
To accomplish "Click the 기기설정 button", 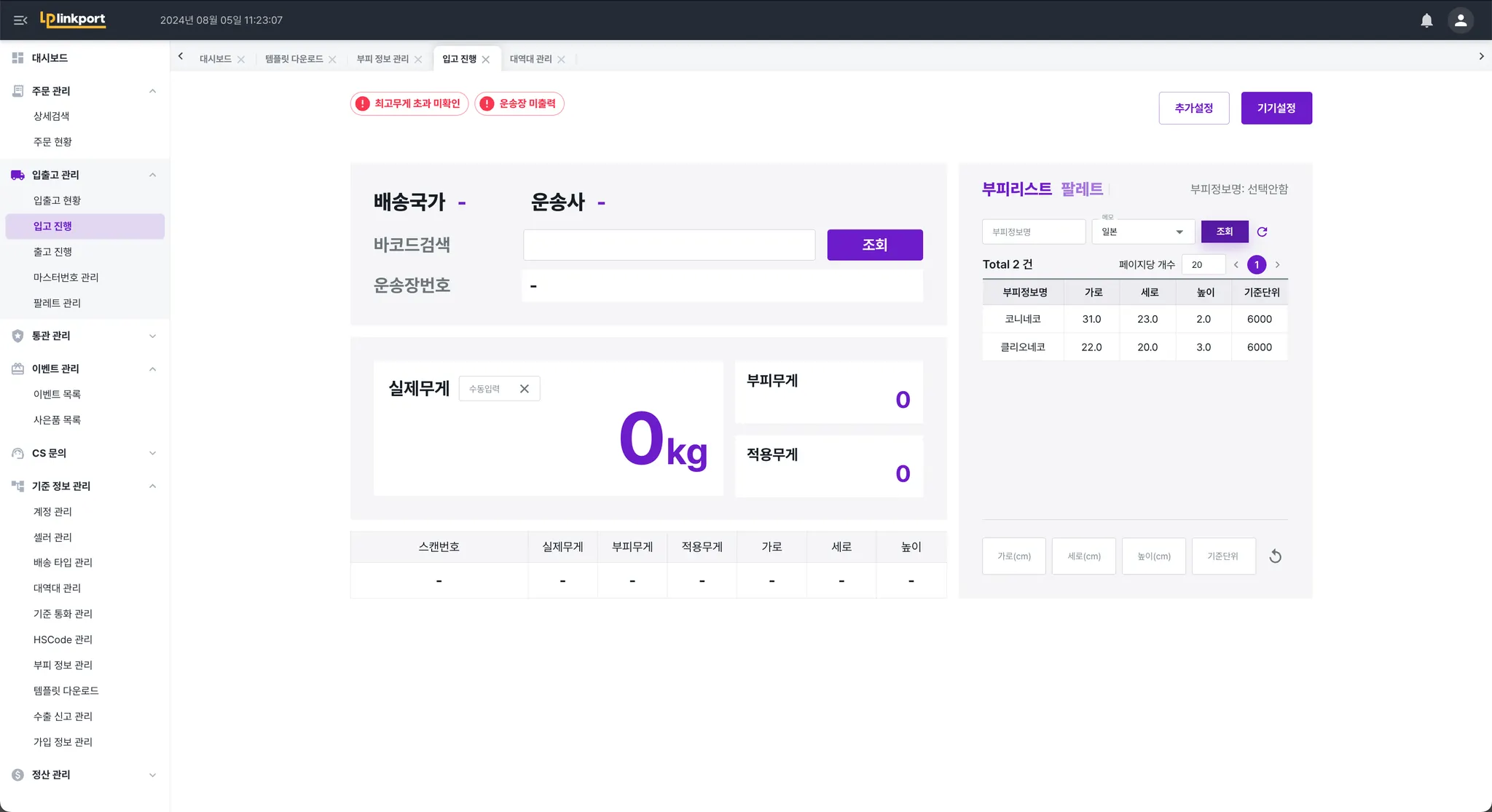I will [x=1276, y=108].
